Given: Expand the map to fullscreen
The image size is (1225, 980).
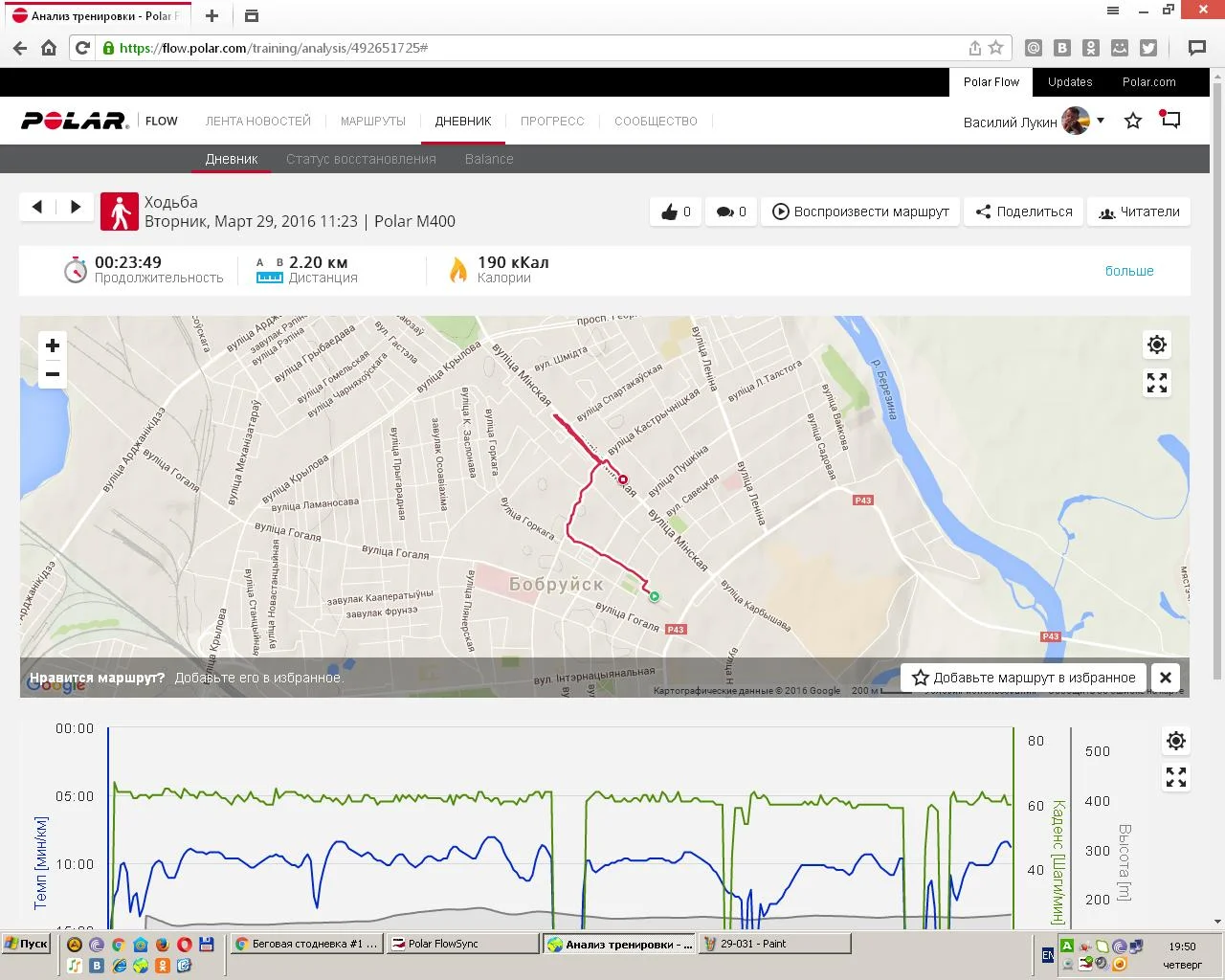Looking at the screenshot, I should click(x=1157, y=383).
